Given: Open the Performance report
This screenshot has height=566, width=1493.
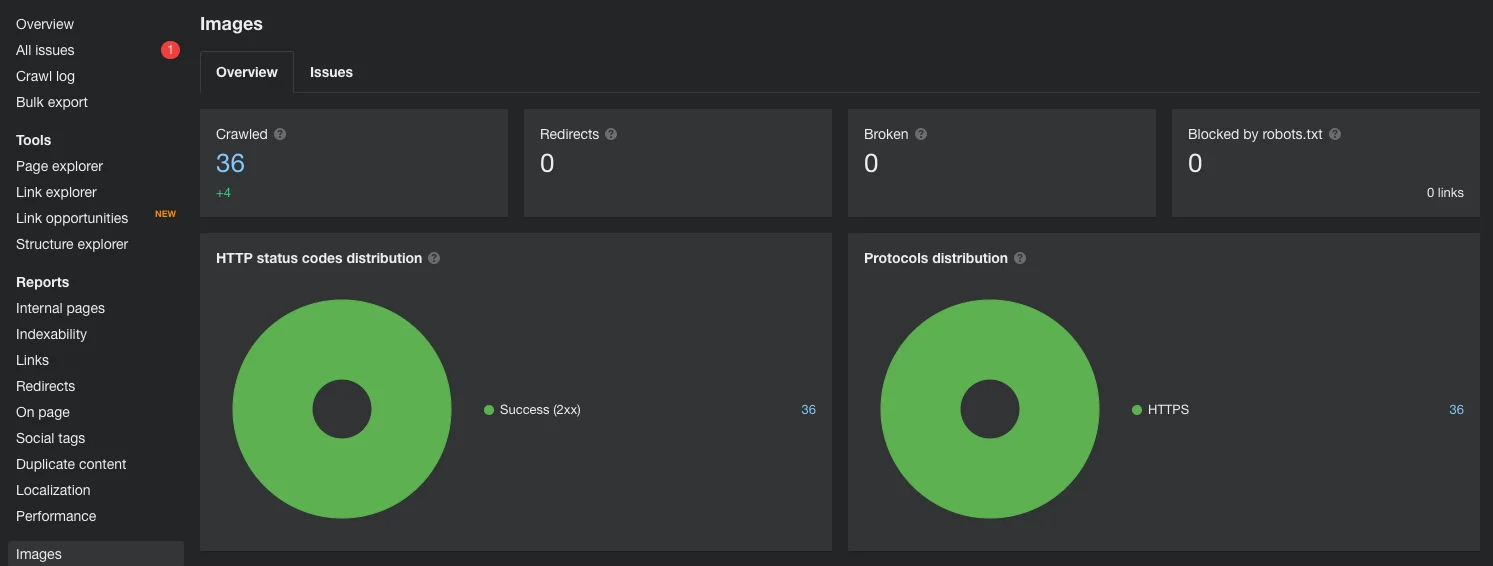Looking at the screenshot, I should (56, 516).
